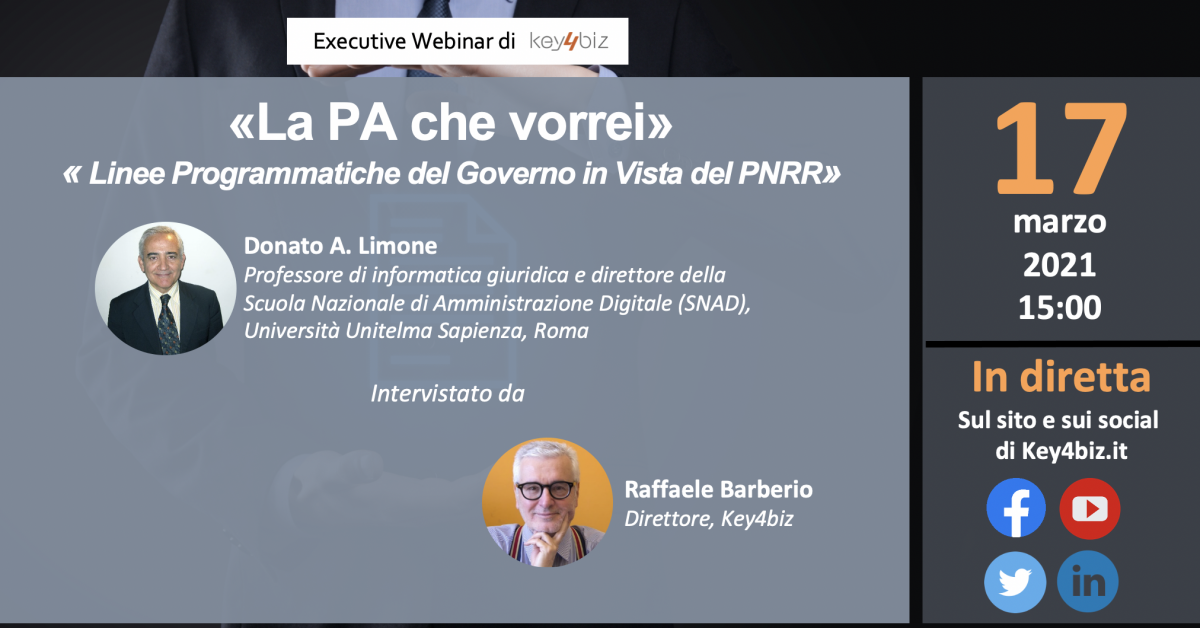Click the Facebook icon
1200x628 pixels.
click(1016, 508)
